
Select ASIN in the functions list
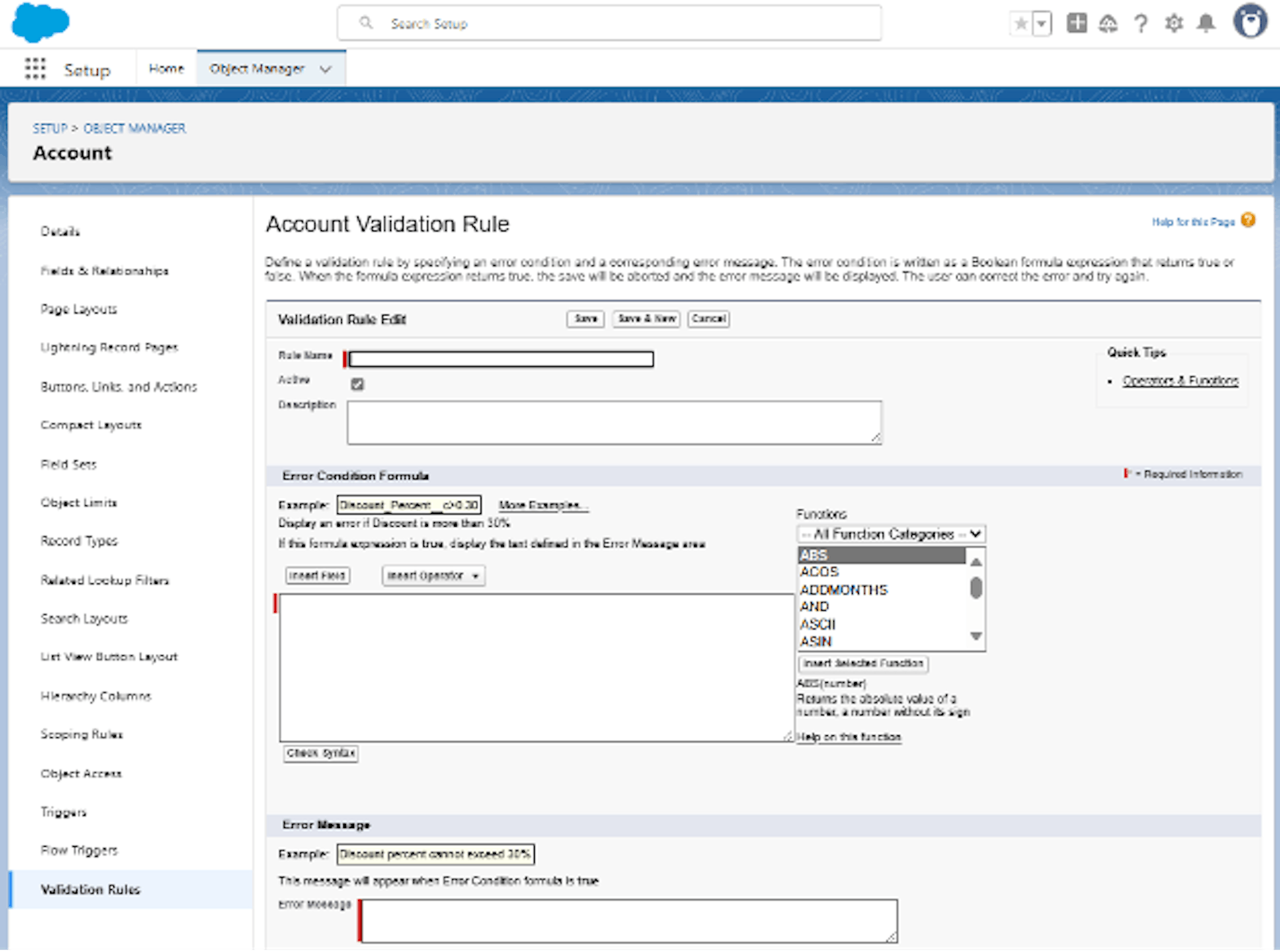(881, 641)
